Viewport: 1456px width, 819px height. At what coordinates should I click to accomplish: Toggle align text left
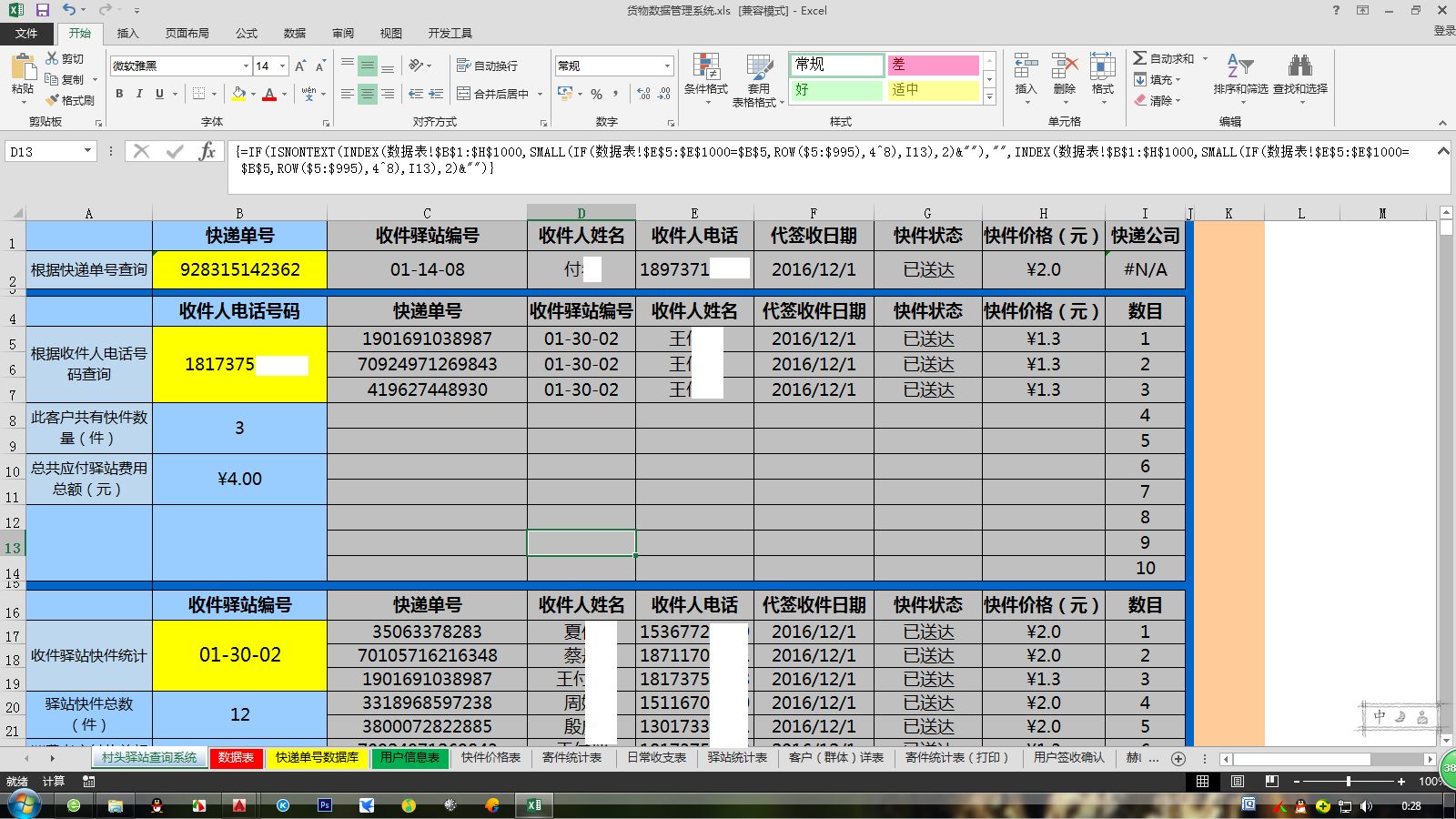348,94
